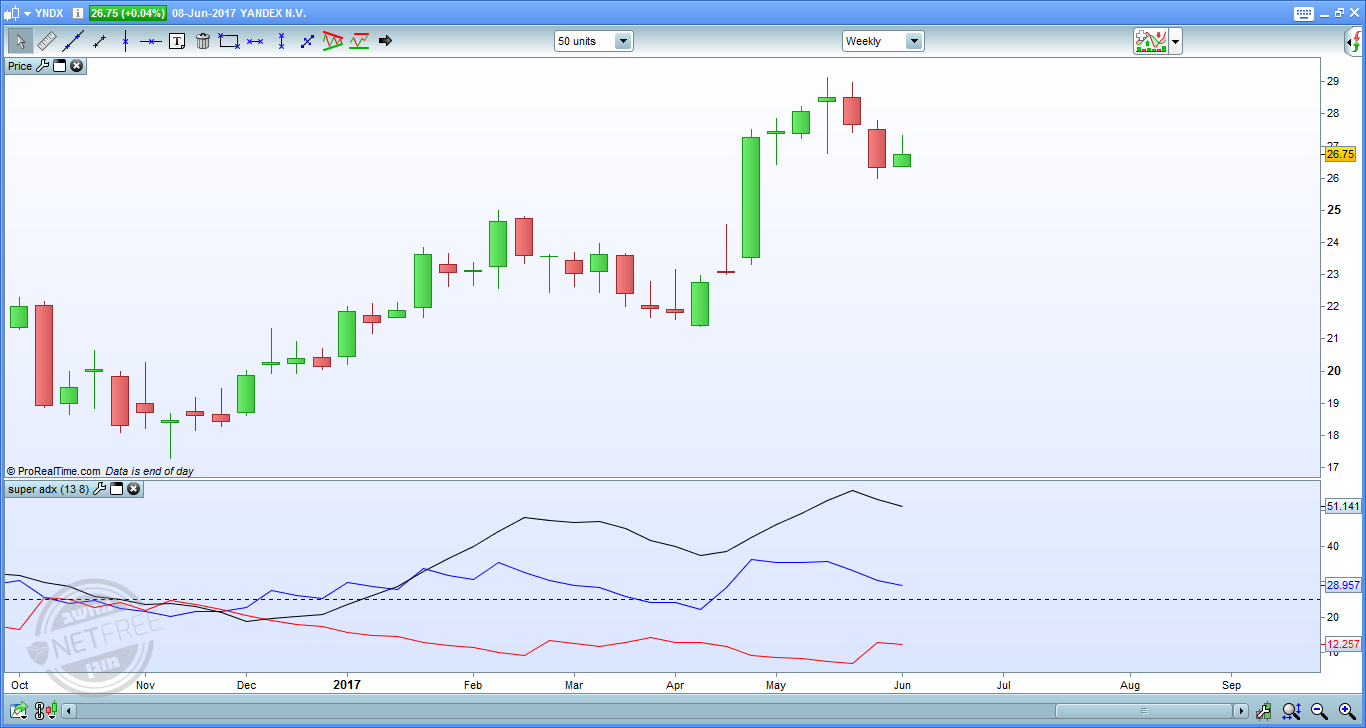
Task: Choose the long trend line drawing tool
Action: (x=73, y=41)
